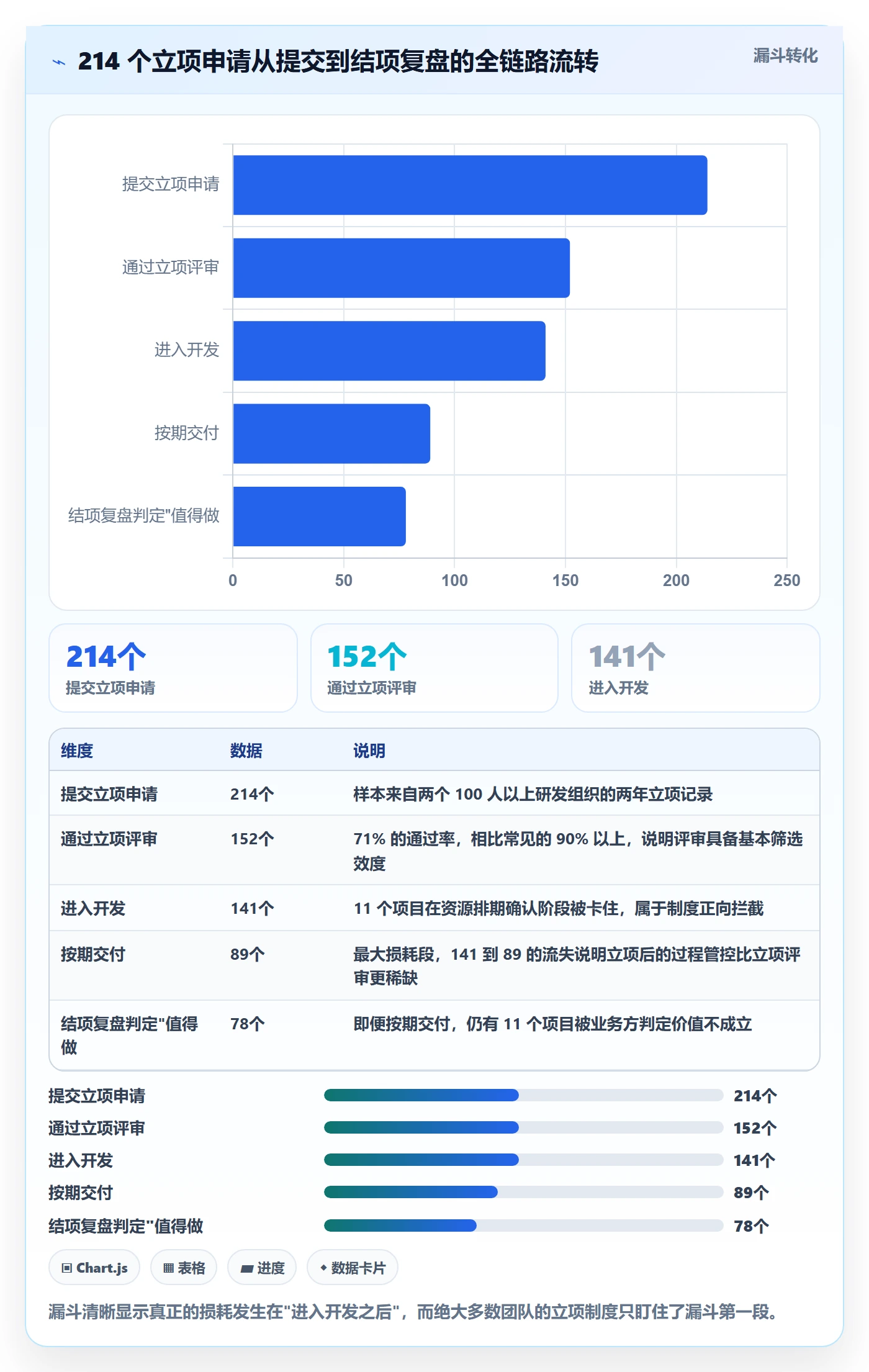
Task: Click the 250 tick on the chart axis
Action: pos(787,580)
